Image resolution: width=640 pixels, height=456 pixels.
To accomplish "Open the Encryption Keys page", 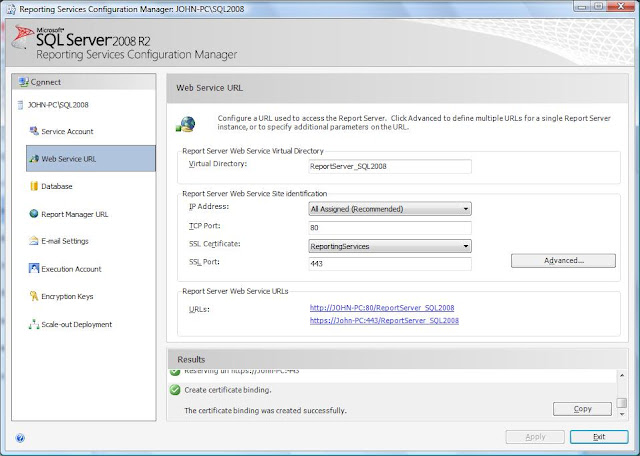I will [67, 296].
